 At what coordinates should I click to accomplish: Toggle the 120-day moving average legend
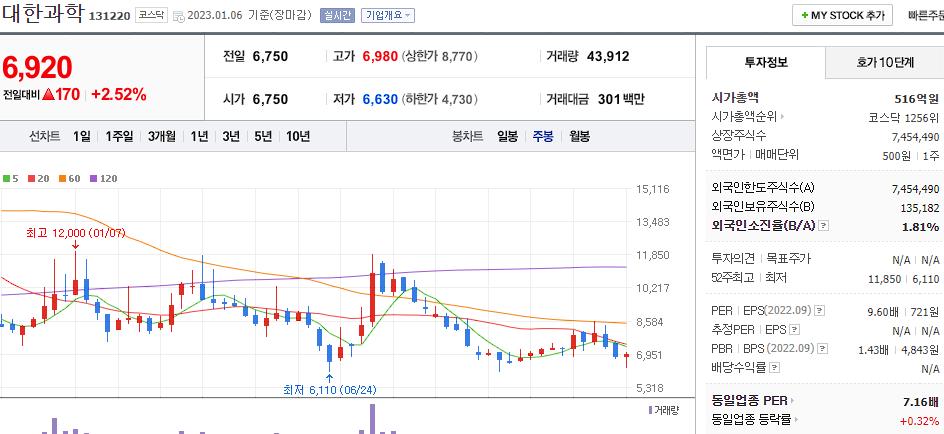click(104, 179)
